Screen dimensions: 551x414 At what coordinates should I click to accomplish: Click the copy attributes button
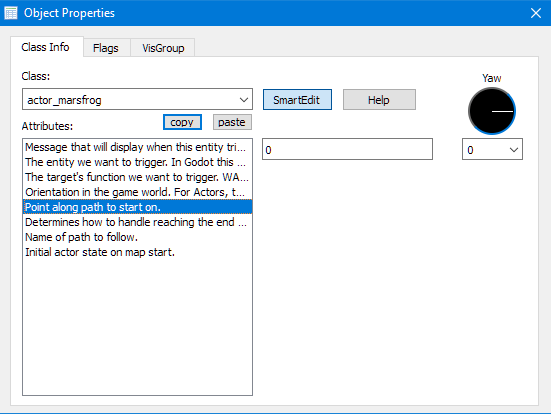(x=182, y=122)
